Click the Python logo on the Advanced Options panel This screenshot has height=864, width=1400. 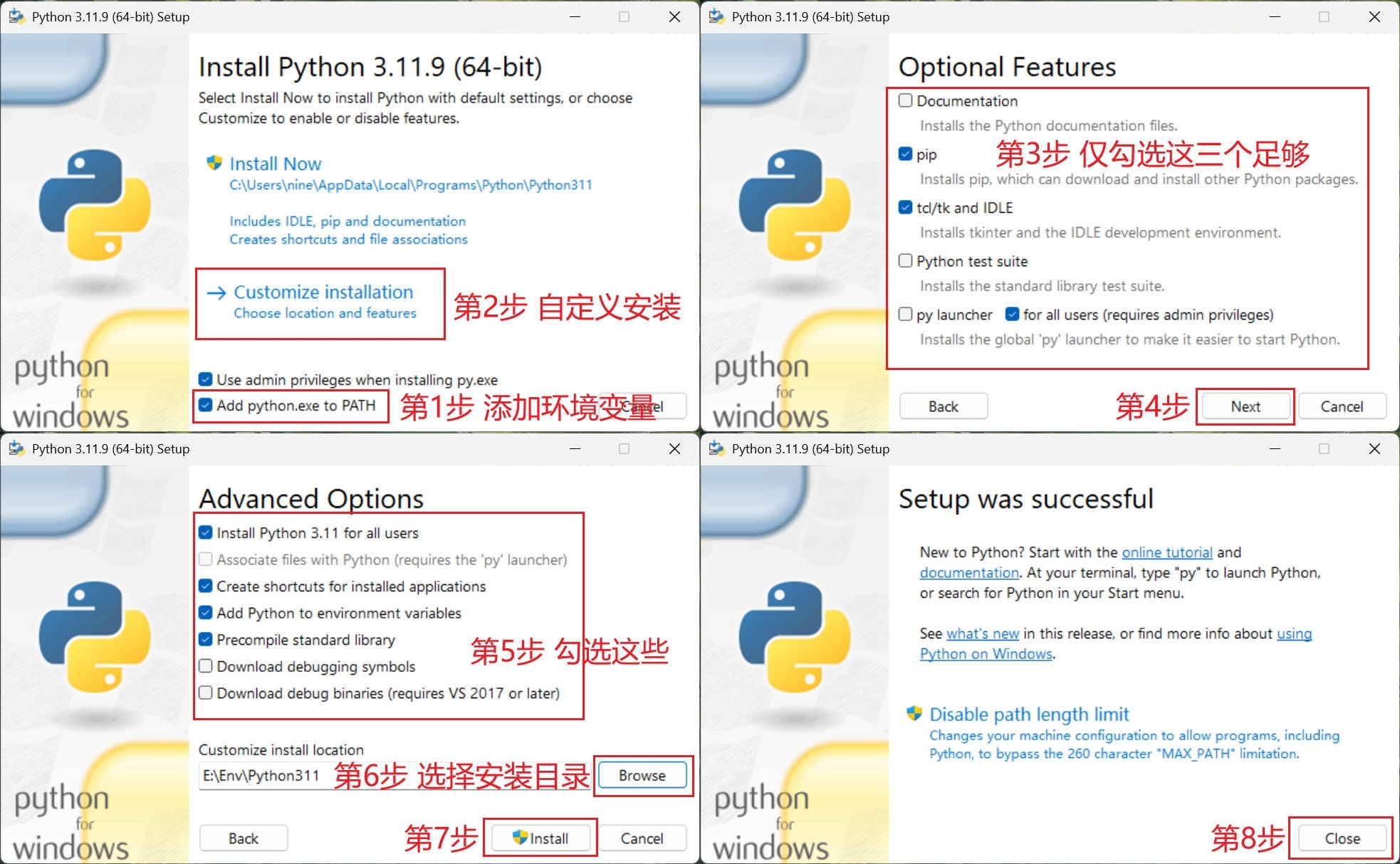[x=95, y=637]
